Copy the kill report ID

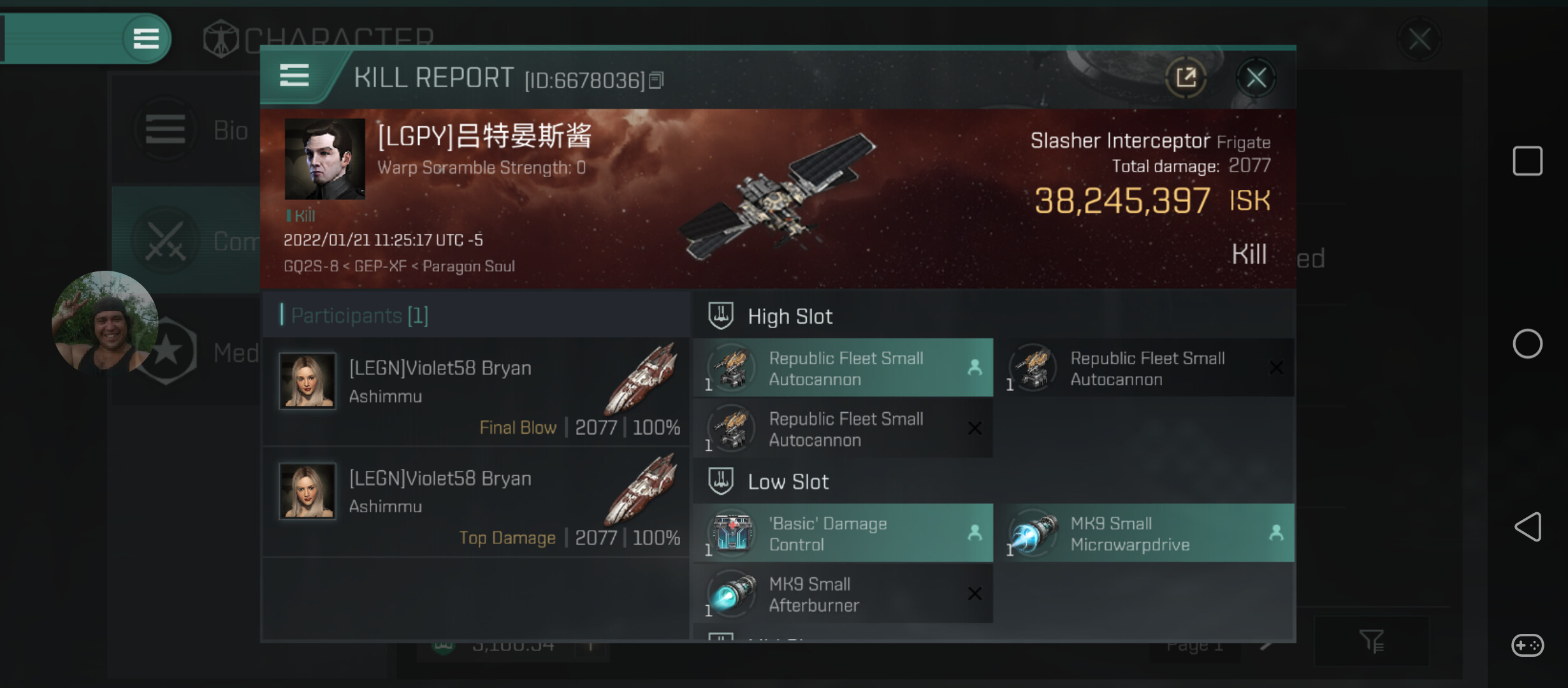coord(657,80)
